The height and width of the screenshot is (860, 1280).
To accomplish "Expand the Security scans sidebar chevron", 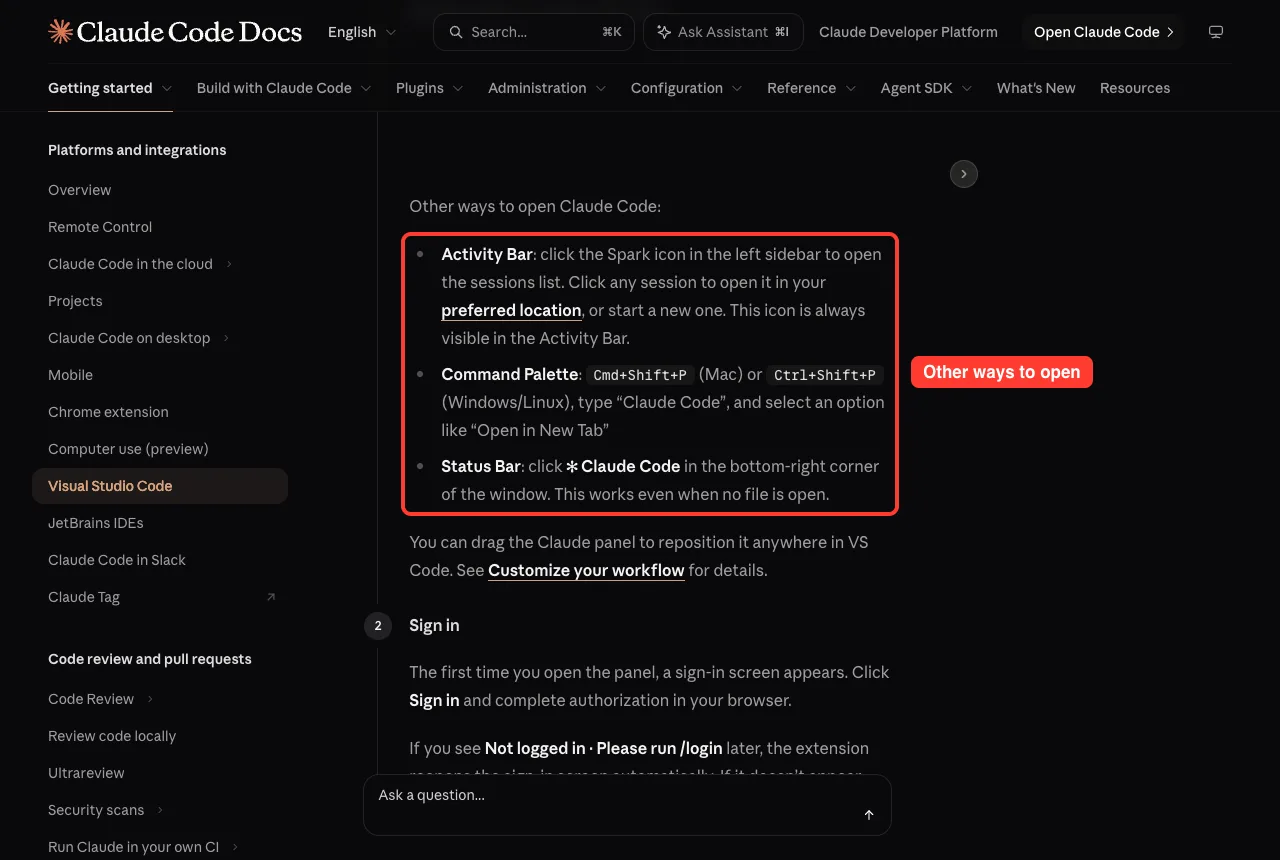I will click(x=160, y=810).
